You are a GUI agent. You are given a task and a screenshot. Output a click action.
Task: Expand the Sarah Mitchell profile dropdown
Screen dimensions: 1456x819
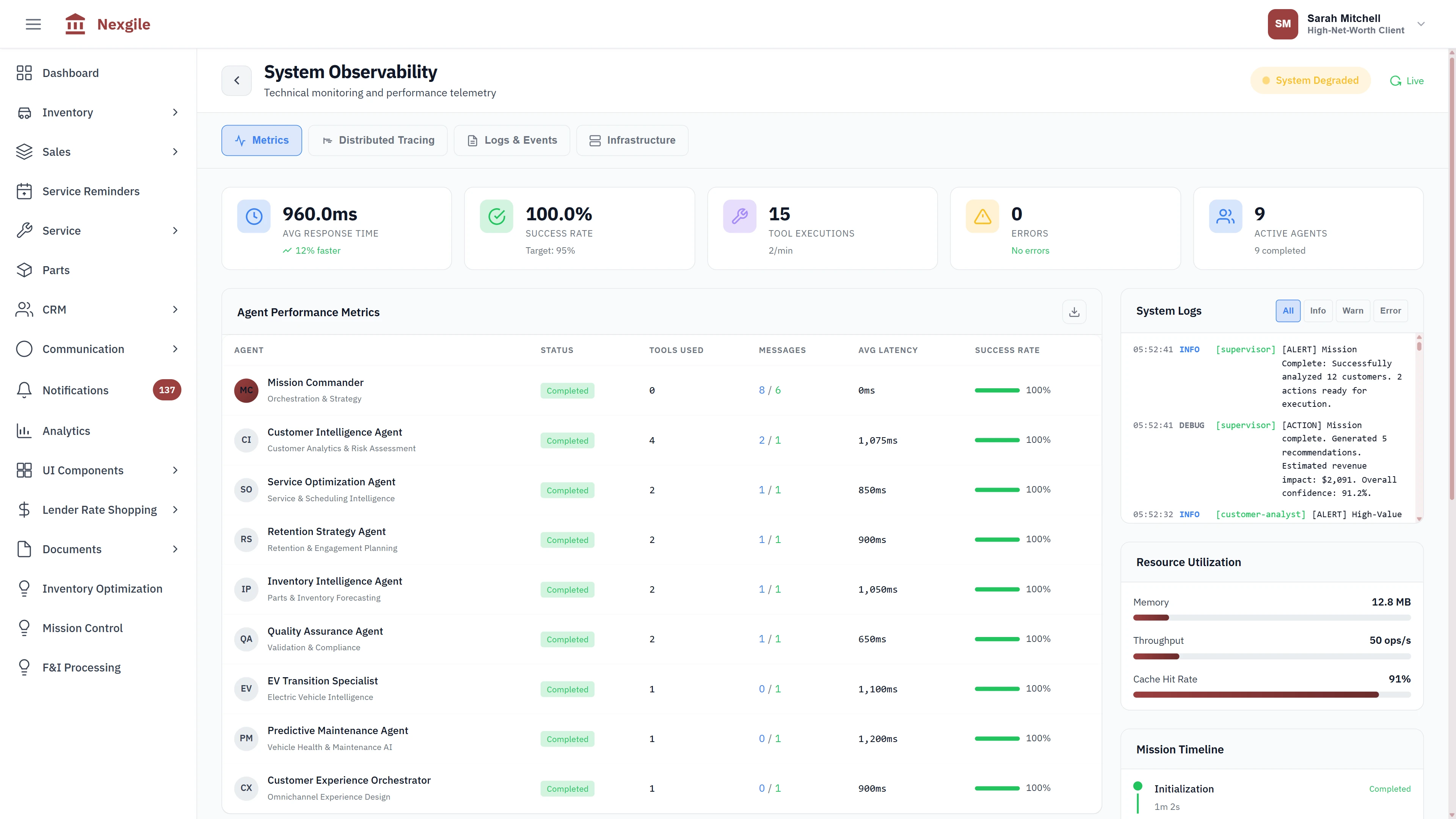point(1420,24)
